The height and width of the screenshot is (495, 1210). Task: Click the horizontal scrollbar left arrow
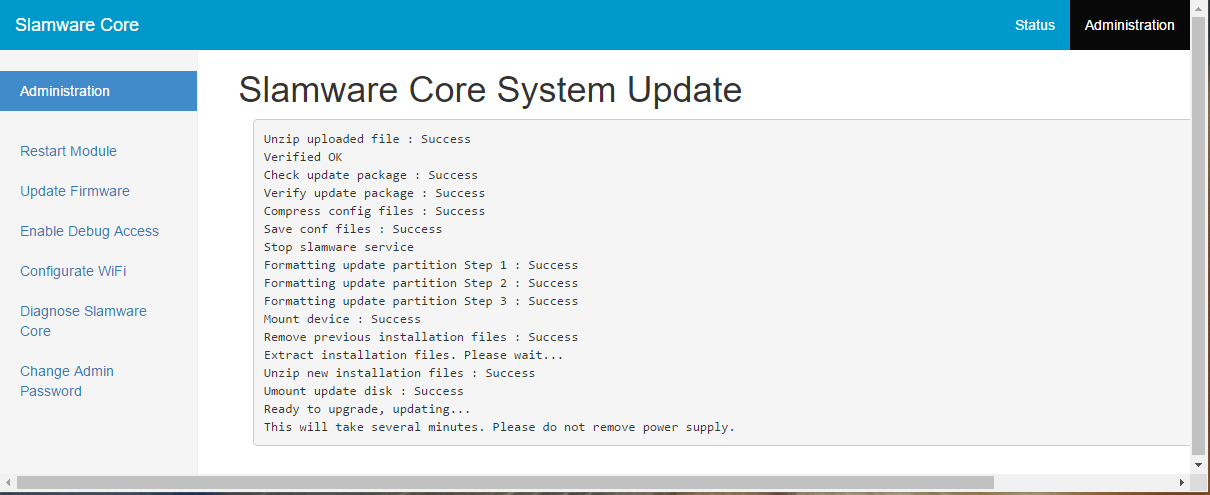tap(8, 483)
